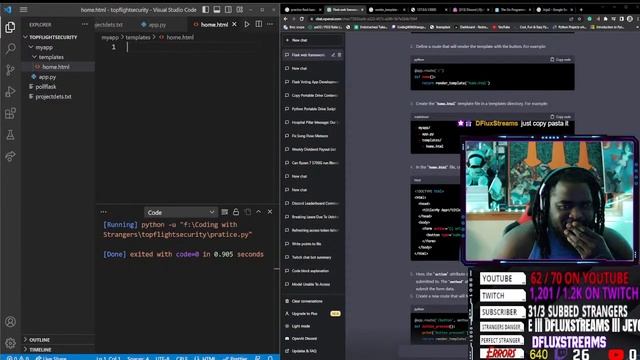640x360 pixels.
Task: Open output panel views ellipsis
Action: point(104,212)
